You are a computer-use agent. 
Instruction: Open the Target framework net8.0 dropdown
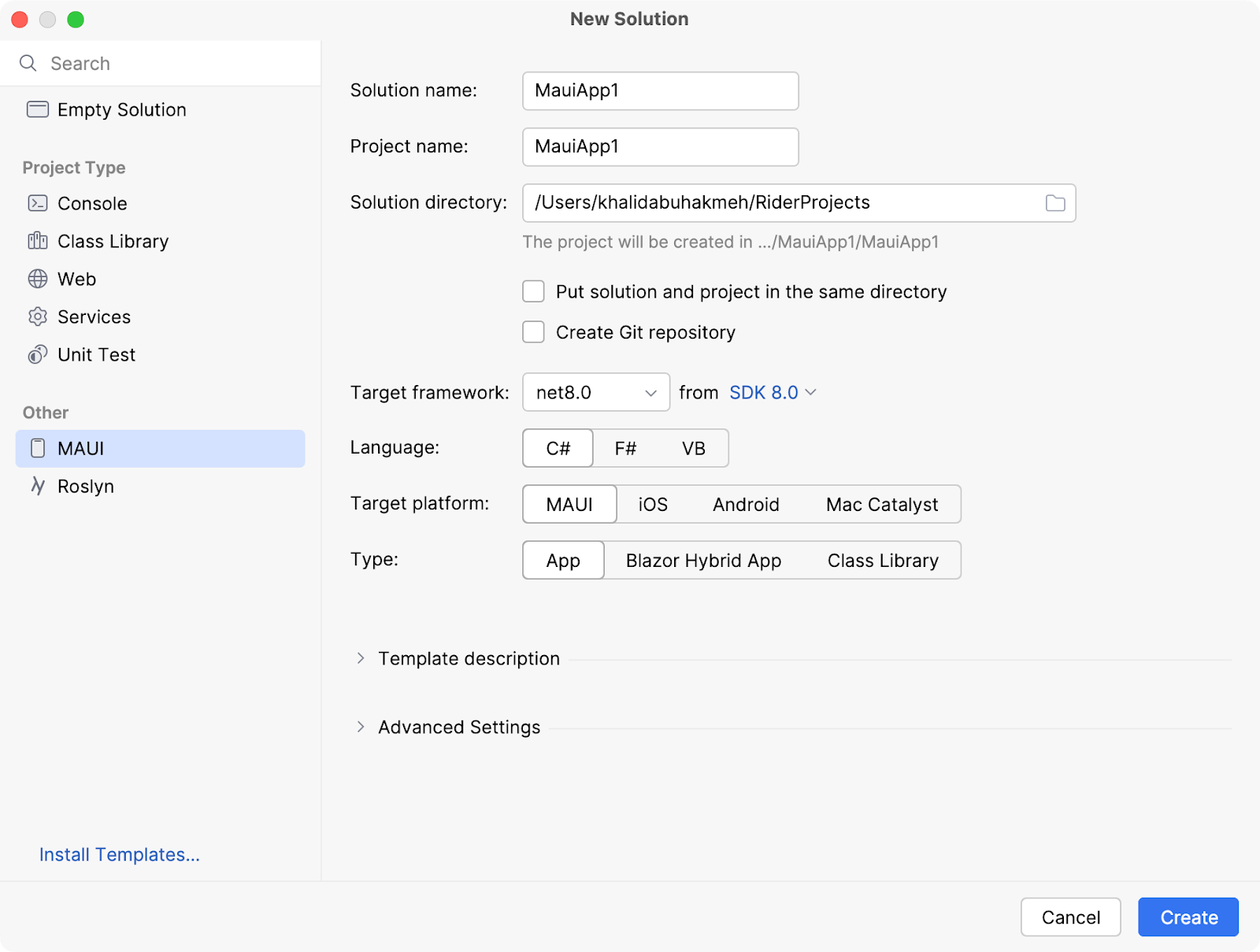click(x=595, y=392)
